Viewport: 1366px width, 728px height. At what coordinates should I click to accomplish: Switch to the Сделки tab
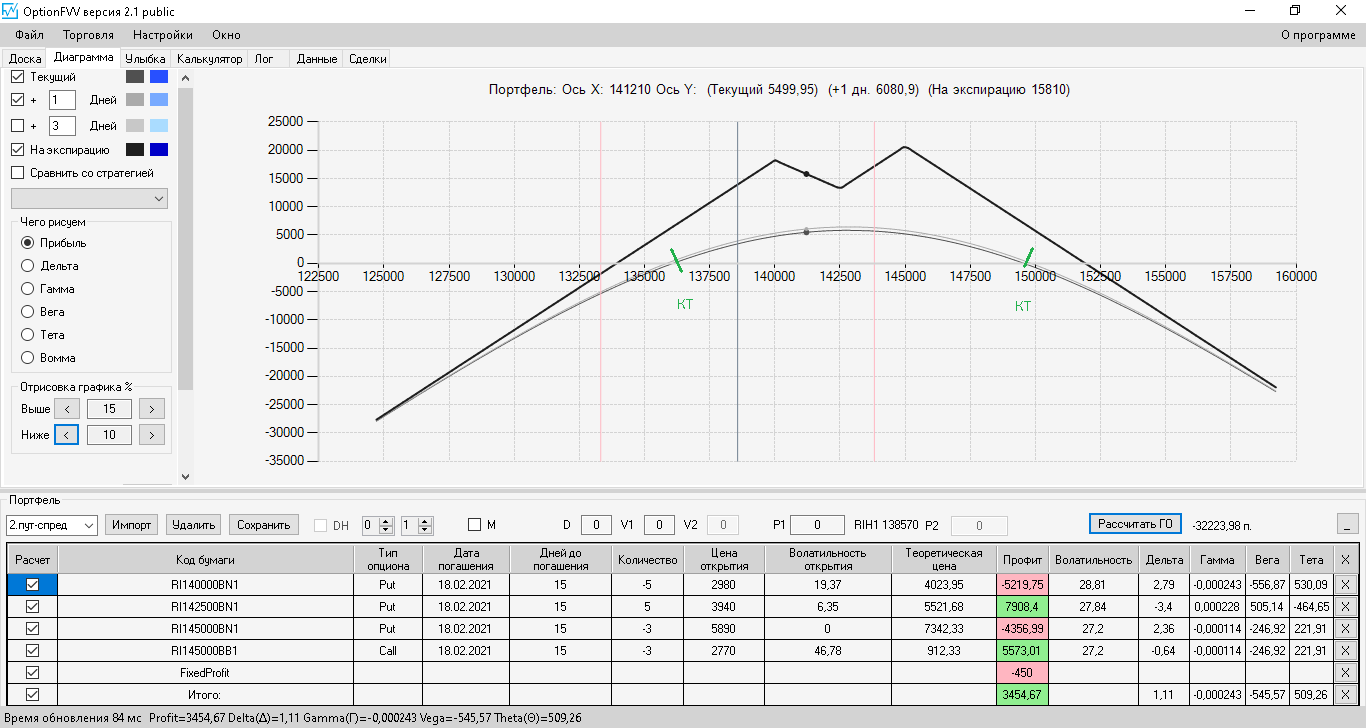coord(367,59)
